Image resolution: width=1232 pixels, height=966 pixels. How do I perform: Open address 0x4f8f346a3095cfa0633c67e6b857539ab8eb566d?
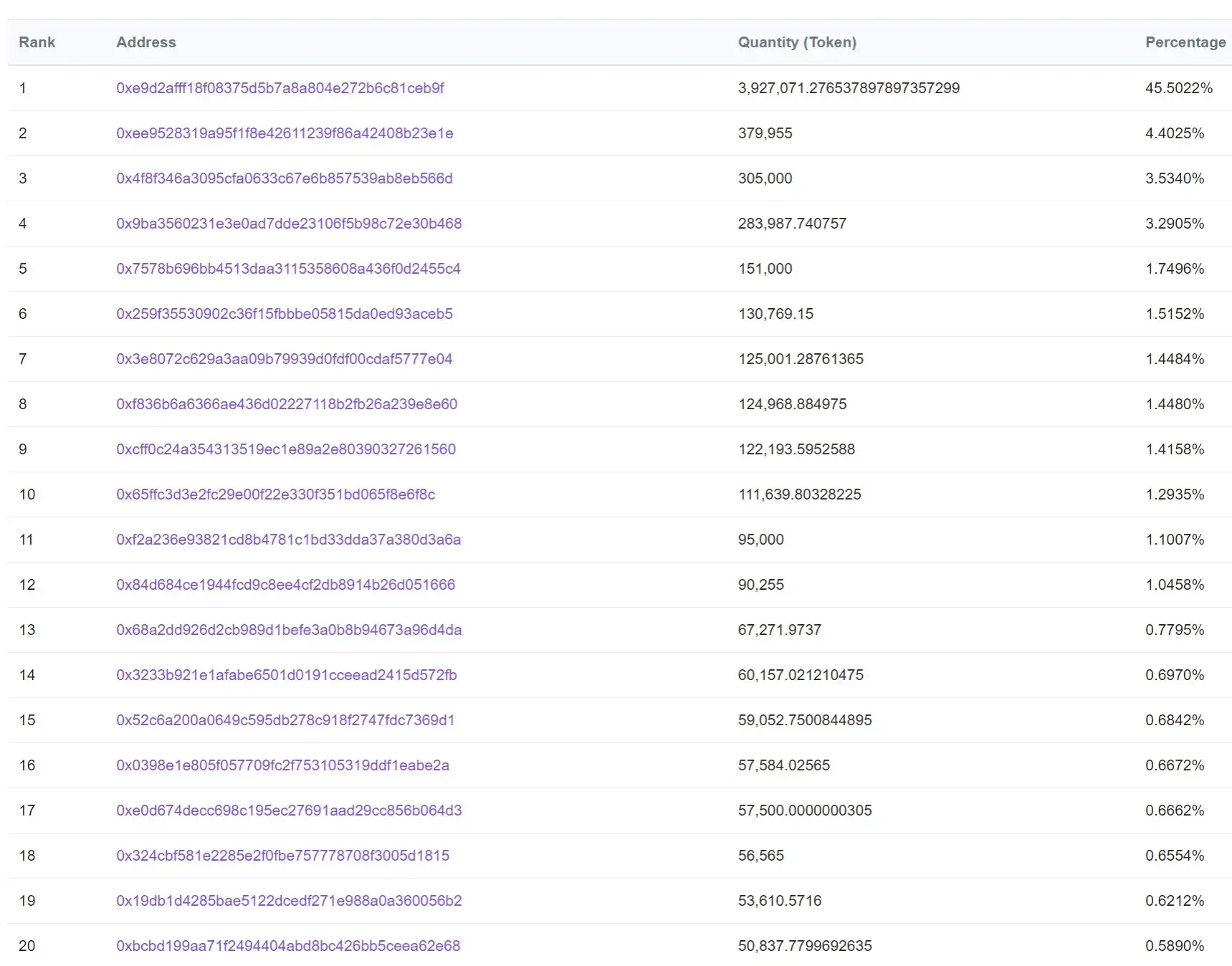click(285, 178)
